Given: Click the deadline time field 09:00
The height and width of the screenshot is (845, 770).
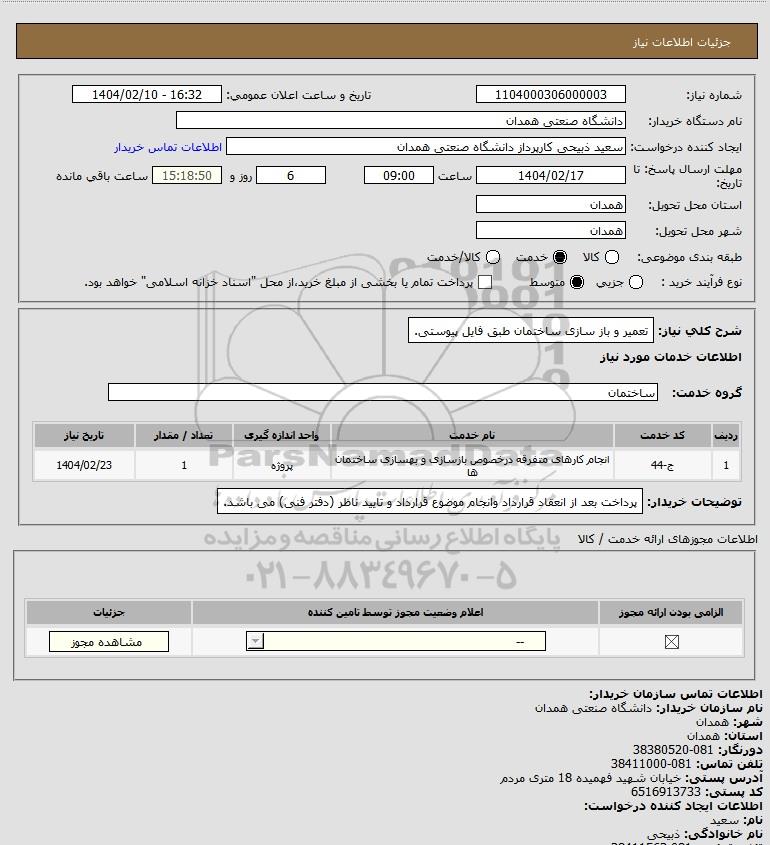Looking at the screenshot, I should [x=399, y=175].
